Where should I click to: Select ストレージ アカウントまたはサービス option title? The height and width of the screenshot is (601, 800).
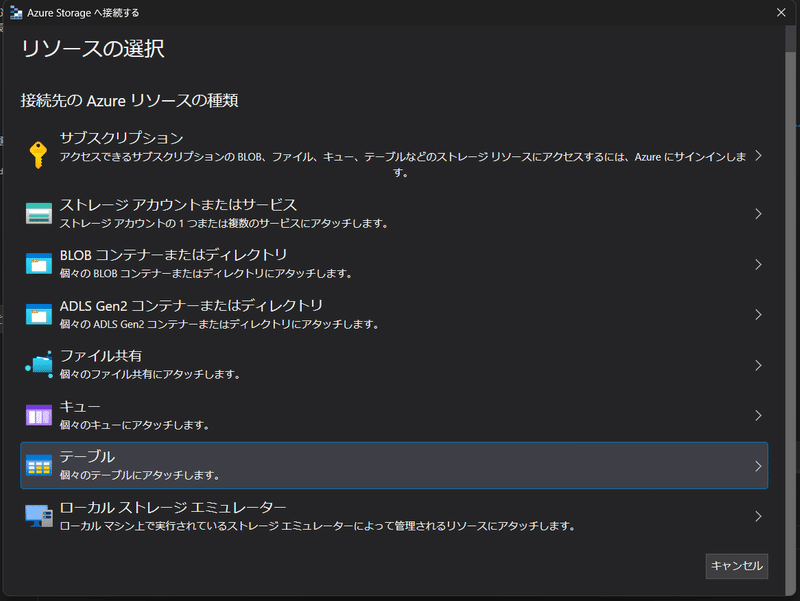(178, 205)
